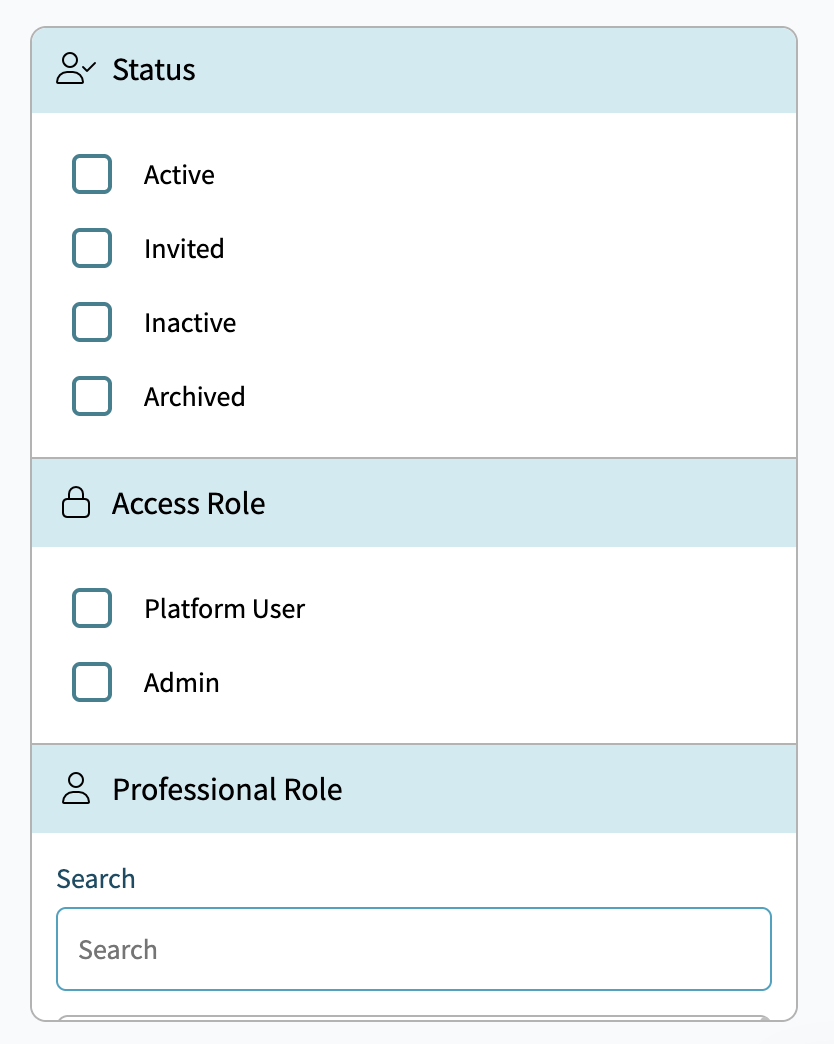Focus the Professional Role search field
The image size is (834, 1044).
point(414,949)
